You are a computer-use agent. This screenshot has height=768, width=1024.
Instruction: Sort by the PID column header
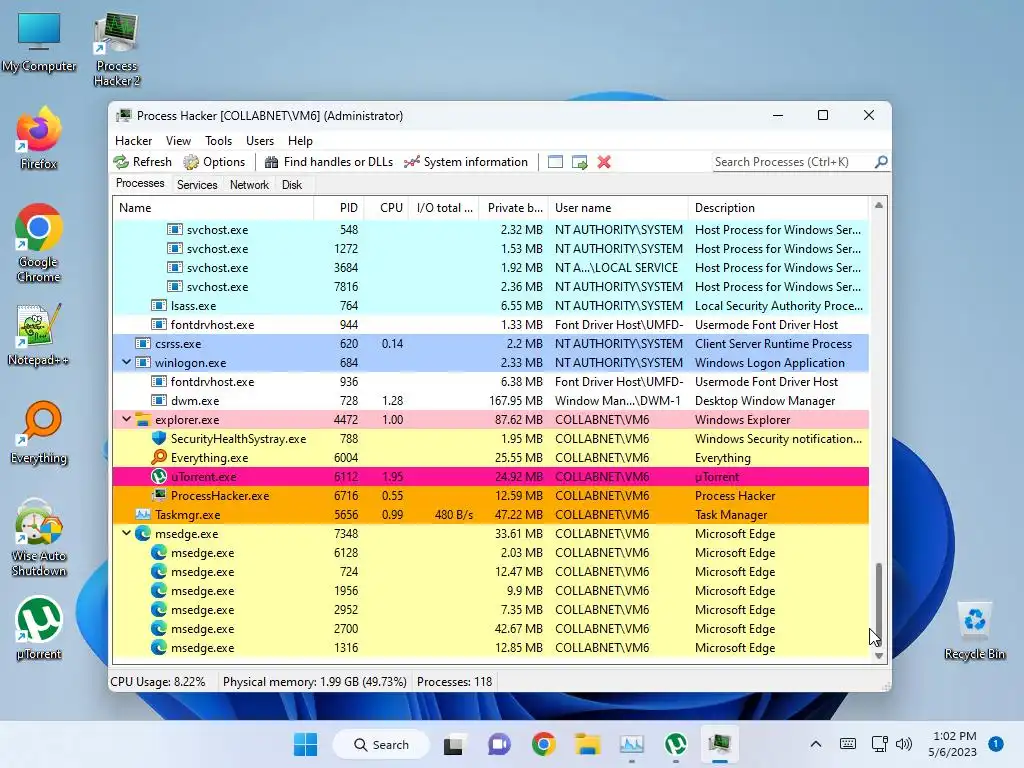(x=339, y=208)
